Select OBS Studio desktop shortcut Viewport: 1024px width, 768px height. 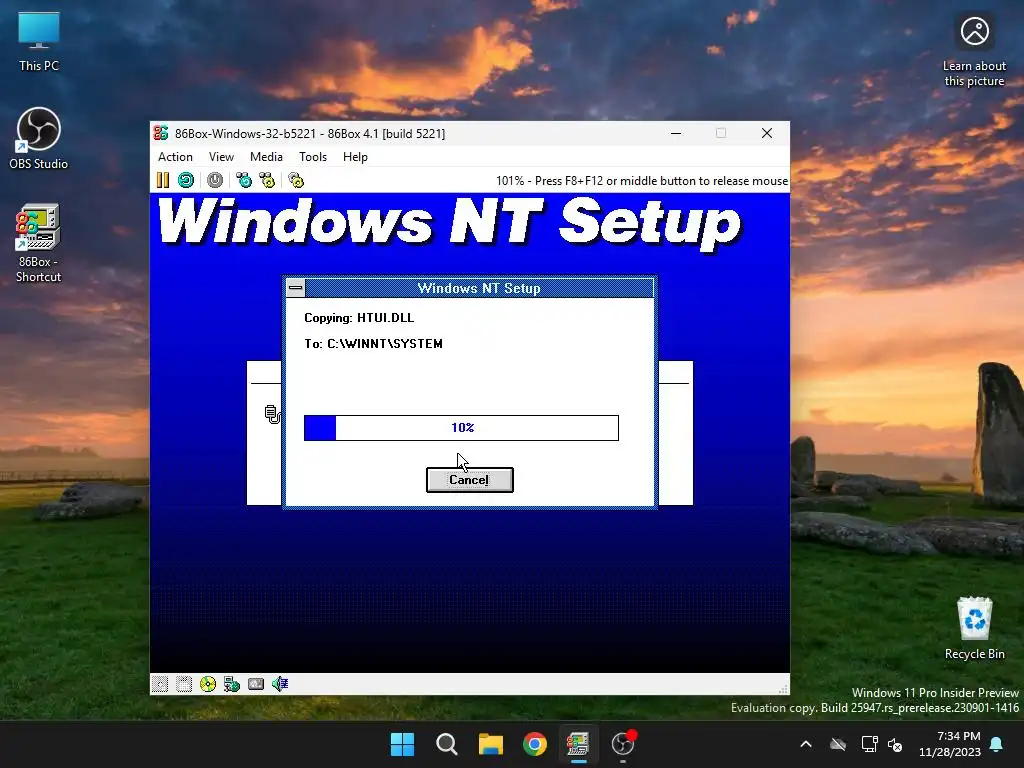pyautogui.click(x=39, y=138)
